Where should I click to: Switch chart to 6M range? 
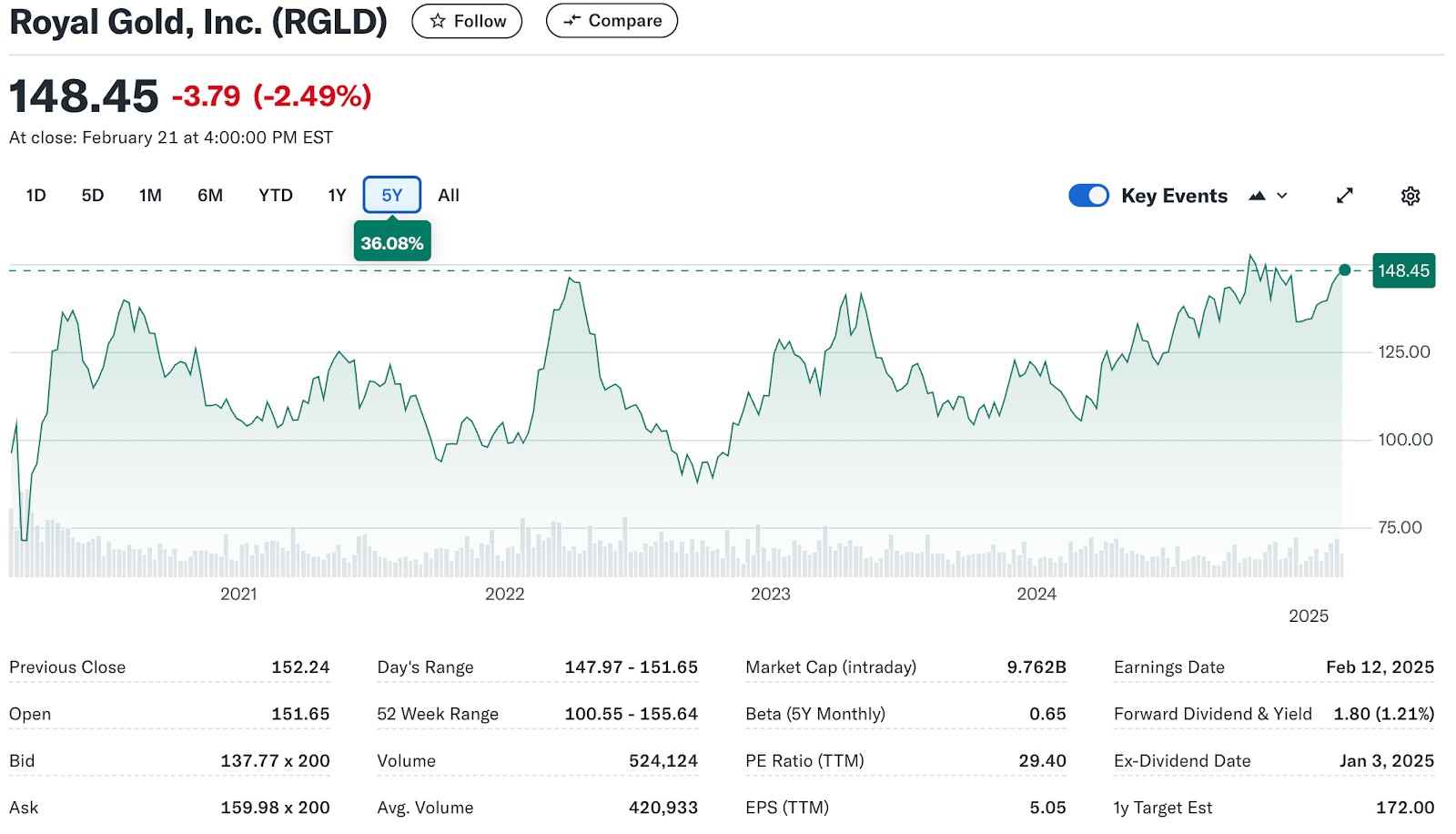point(210,195)
